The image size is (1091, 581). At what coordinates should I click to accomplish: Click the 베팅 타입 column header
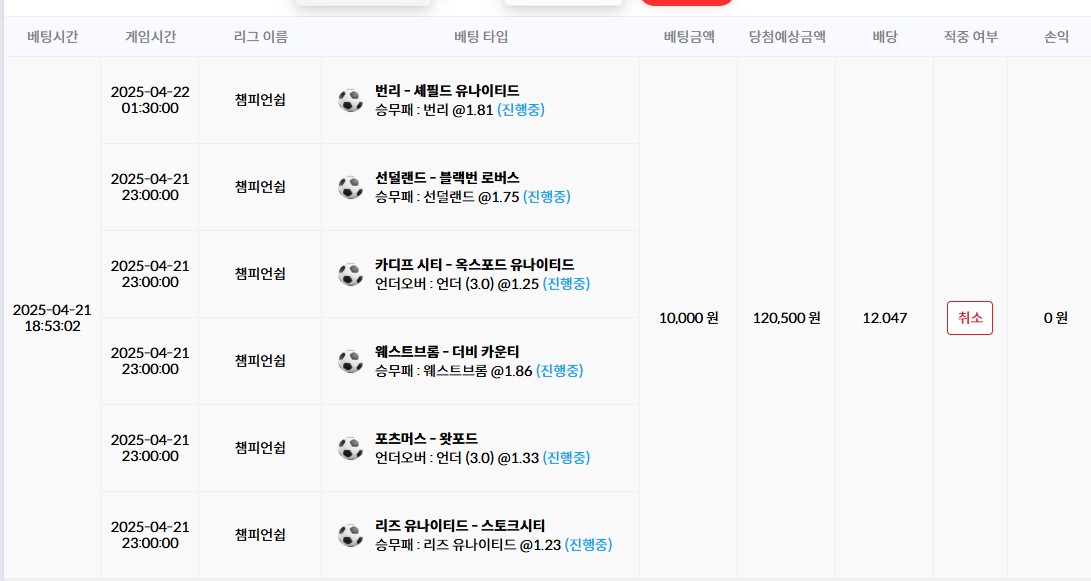coord(481,37)
